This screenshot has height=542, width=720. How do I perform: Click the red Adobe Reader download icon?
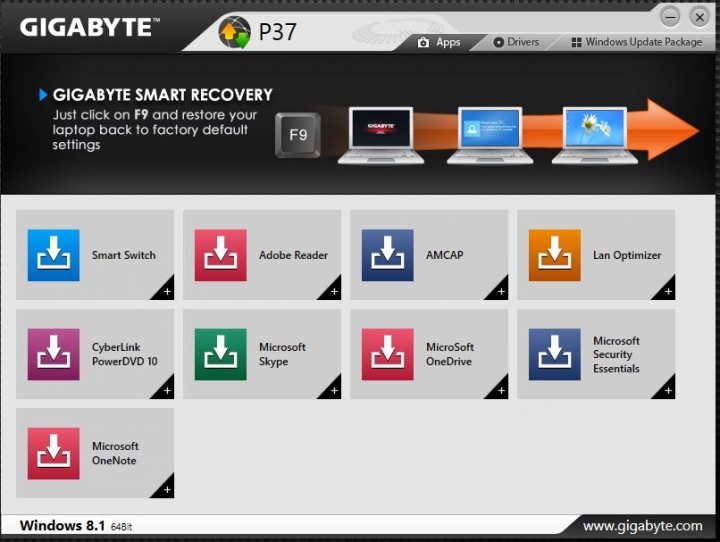click(x=220, y=255)
